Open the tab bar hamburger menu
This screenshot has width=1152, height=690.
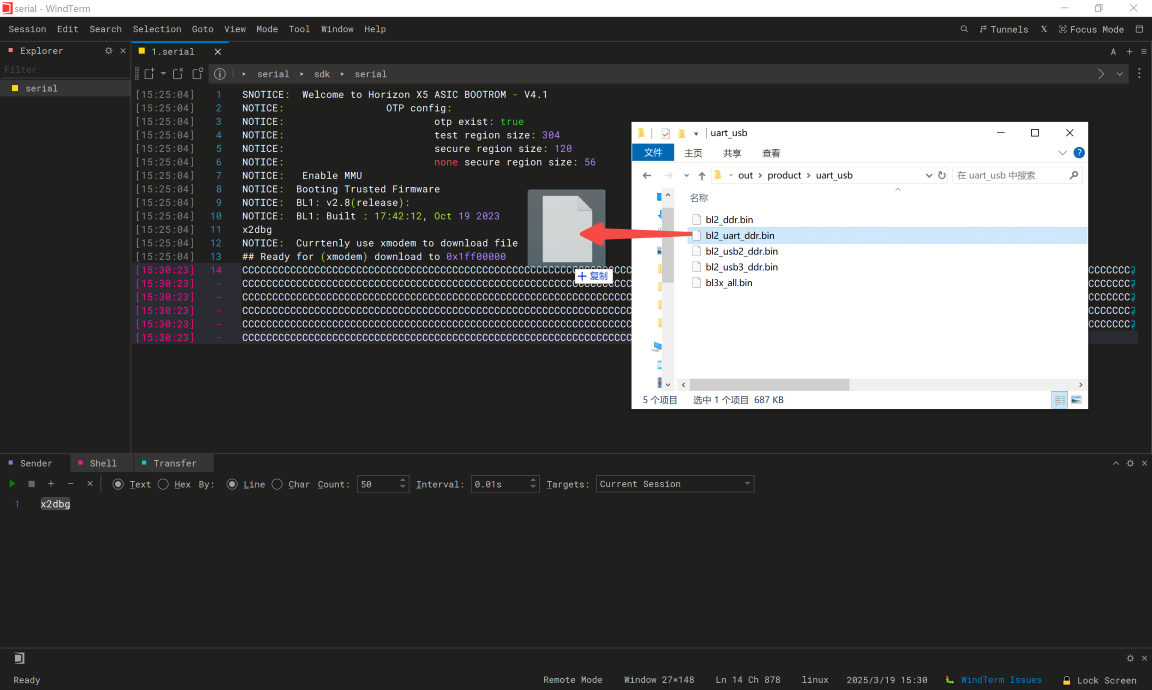tap(1143, 51)
